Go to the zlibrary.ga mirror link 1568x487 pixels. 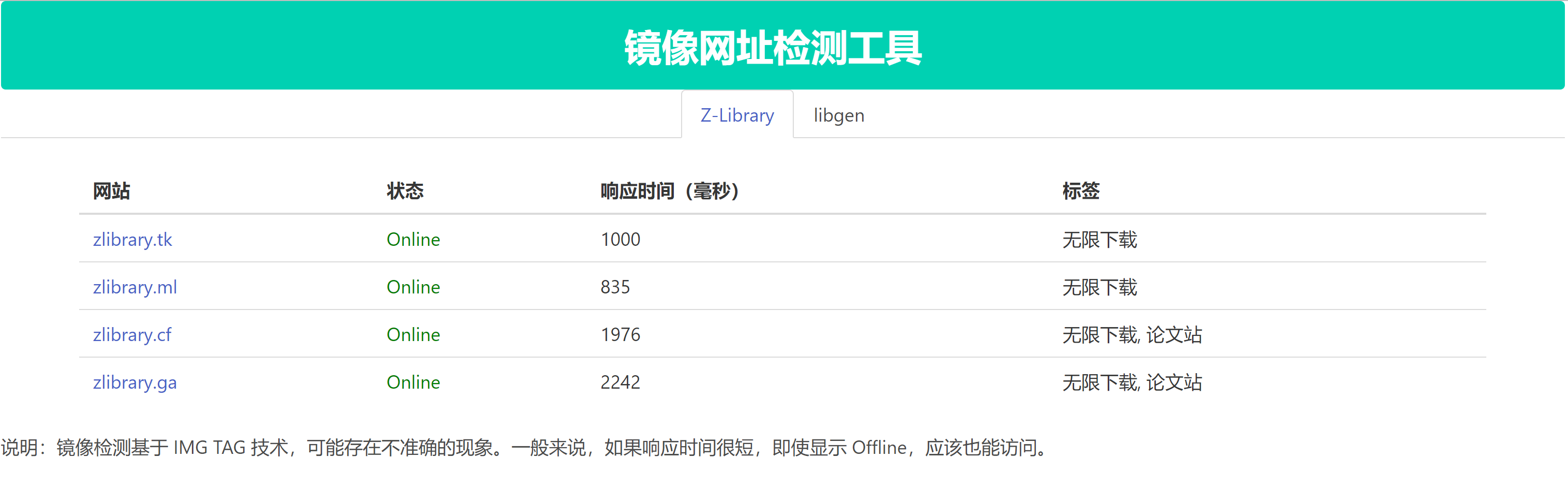tap(134, 382)
